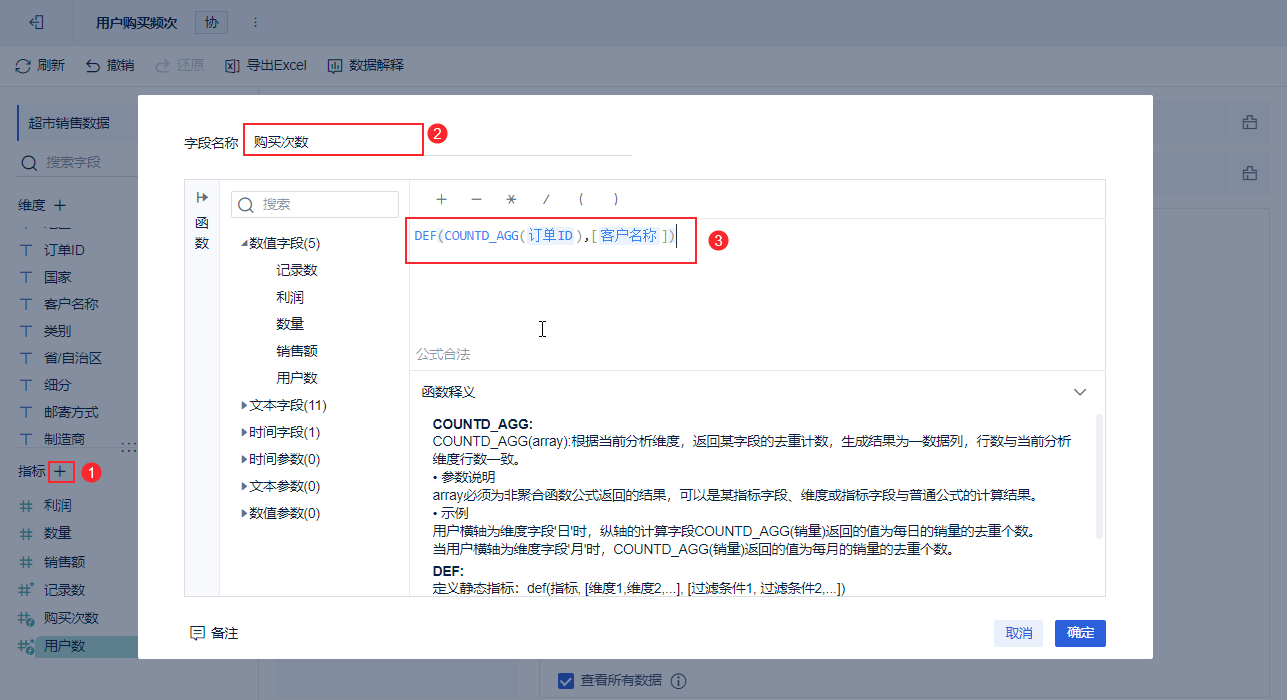This screenshot has width=1287, height=700.
Task: Click the 客户名称 field chip in the formula
Action: (x=628, y=236)
